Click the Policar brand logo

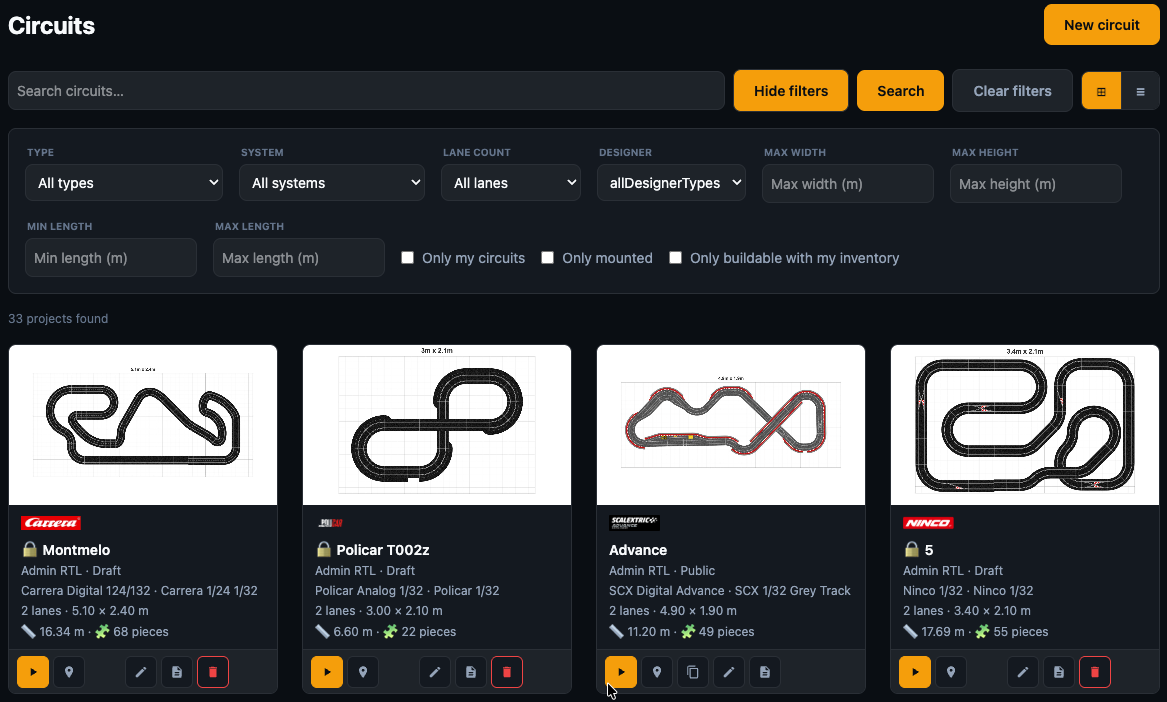330,523
